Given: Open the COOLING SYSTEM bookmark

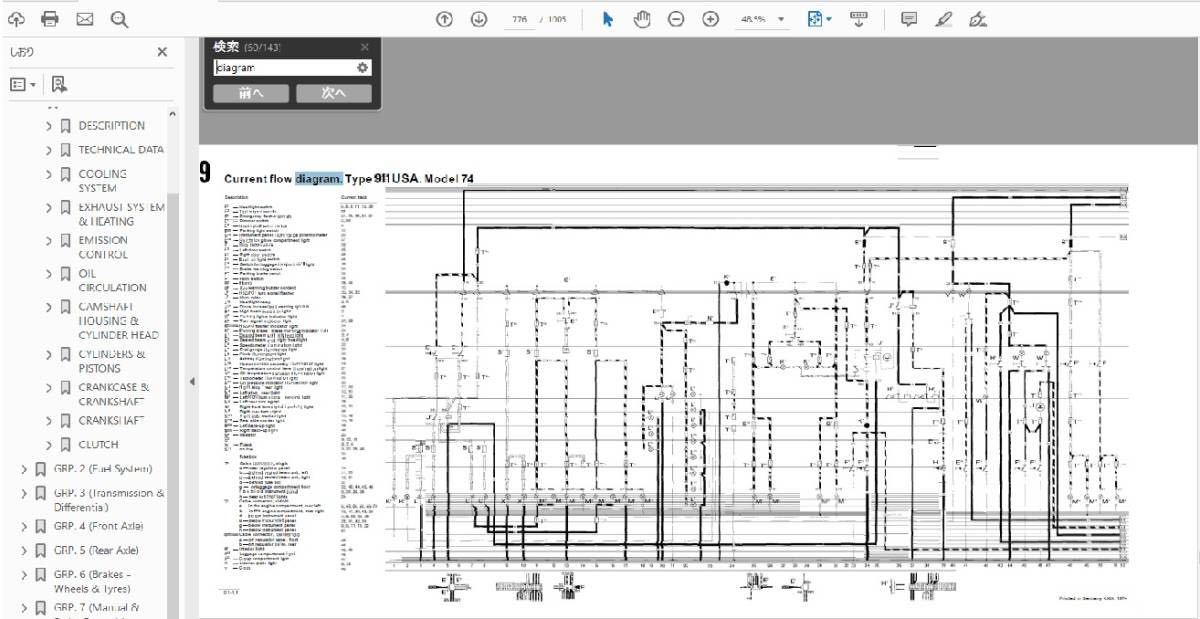Looking at the screenshot, I should click(103, 181).
